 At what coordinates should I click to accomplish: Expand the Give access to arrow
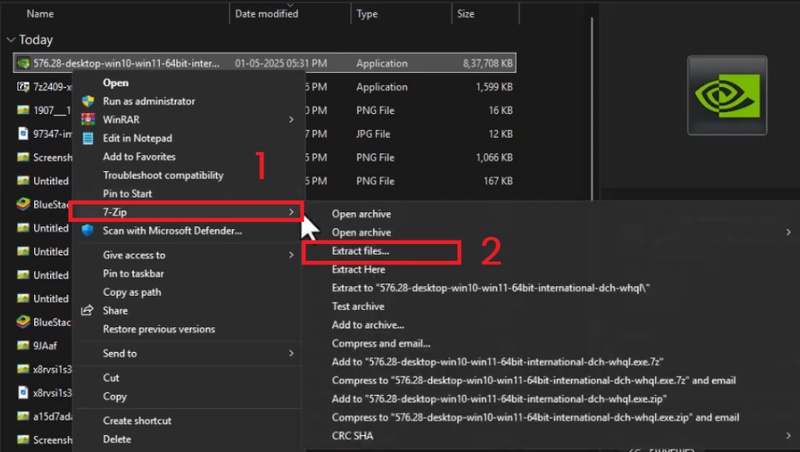point(291,255)
